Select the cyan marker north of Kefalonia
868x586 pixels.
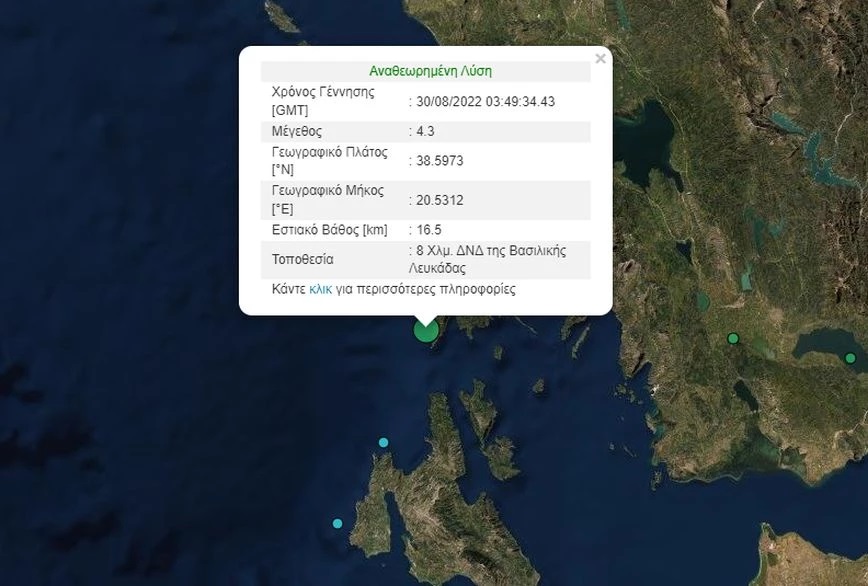pos(383,442)
